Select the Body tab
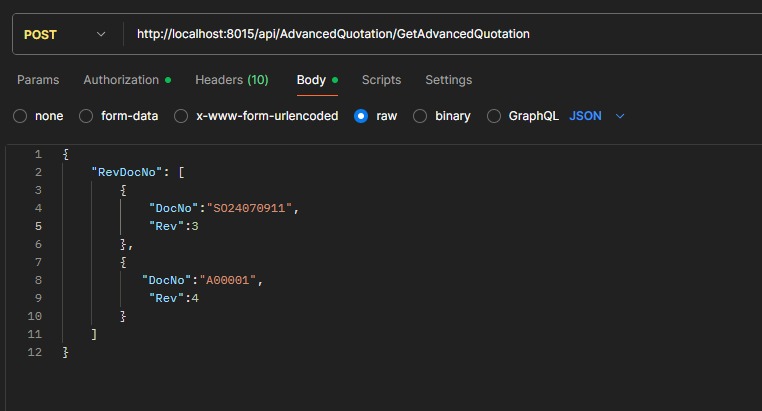This screenshot has width=762, height=411. pos(311,80)
